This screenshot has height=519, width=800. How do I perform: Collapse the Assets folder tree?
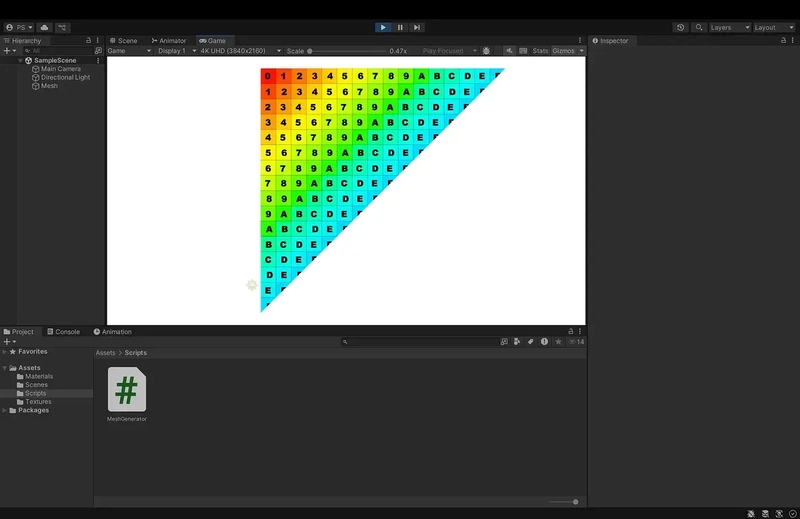tap(5, 368)
